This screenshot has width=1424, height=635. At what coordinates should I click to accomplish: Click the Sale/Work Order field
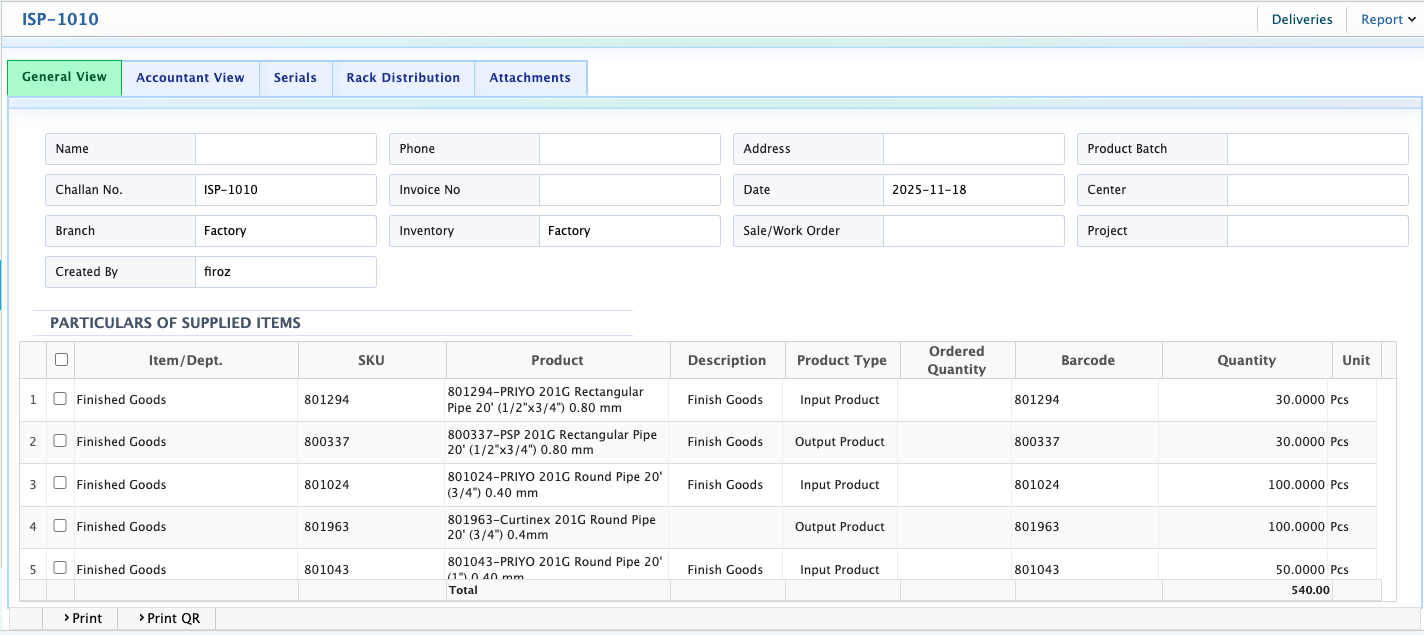974,231
